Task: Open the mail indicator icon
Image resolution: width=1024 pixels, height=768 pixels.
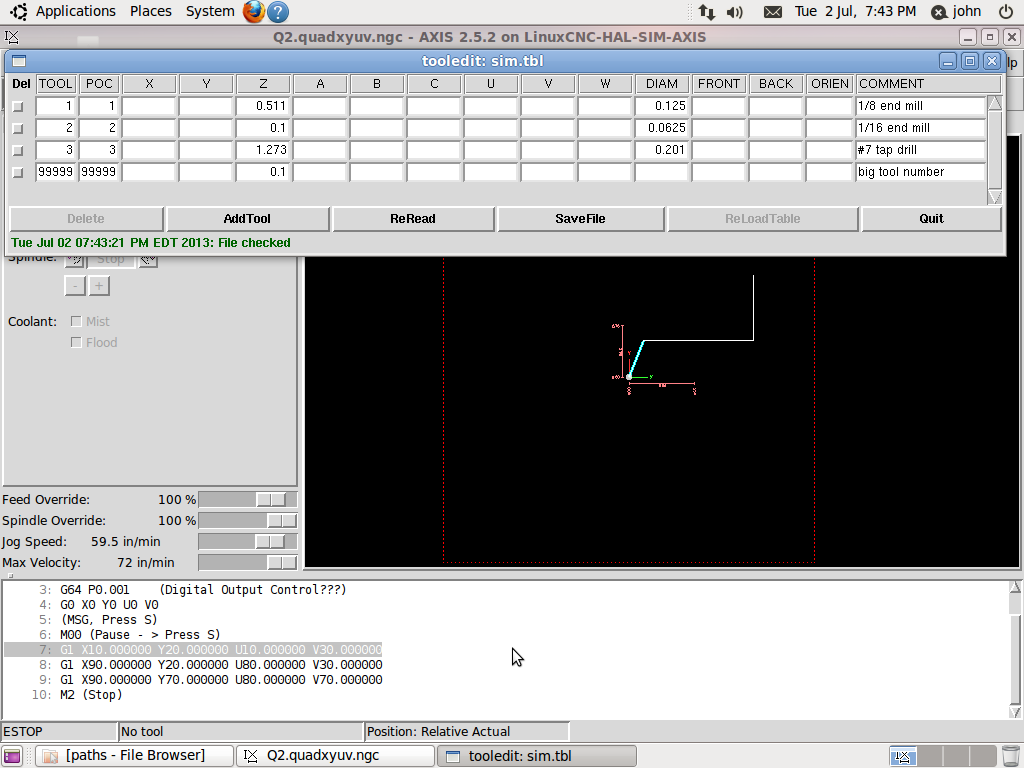Action: (x=773, y=12)
